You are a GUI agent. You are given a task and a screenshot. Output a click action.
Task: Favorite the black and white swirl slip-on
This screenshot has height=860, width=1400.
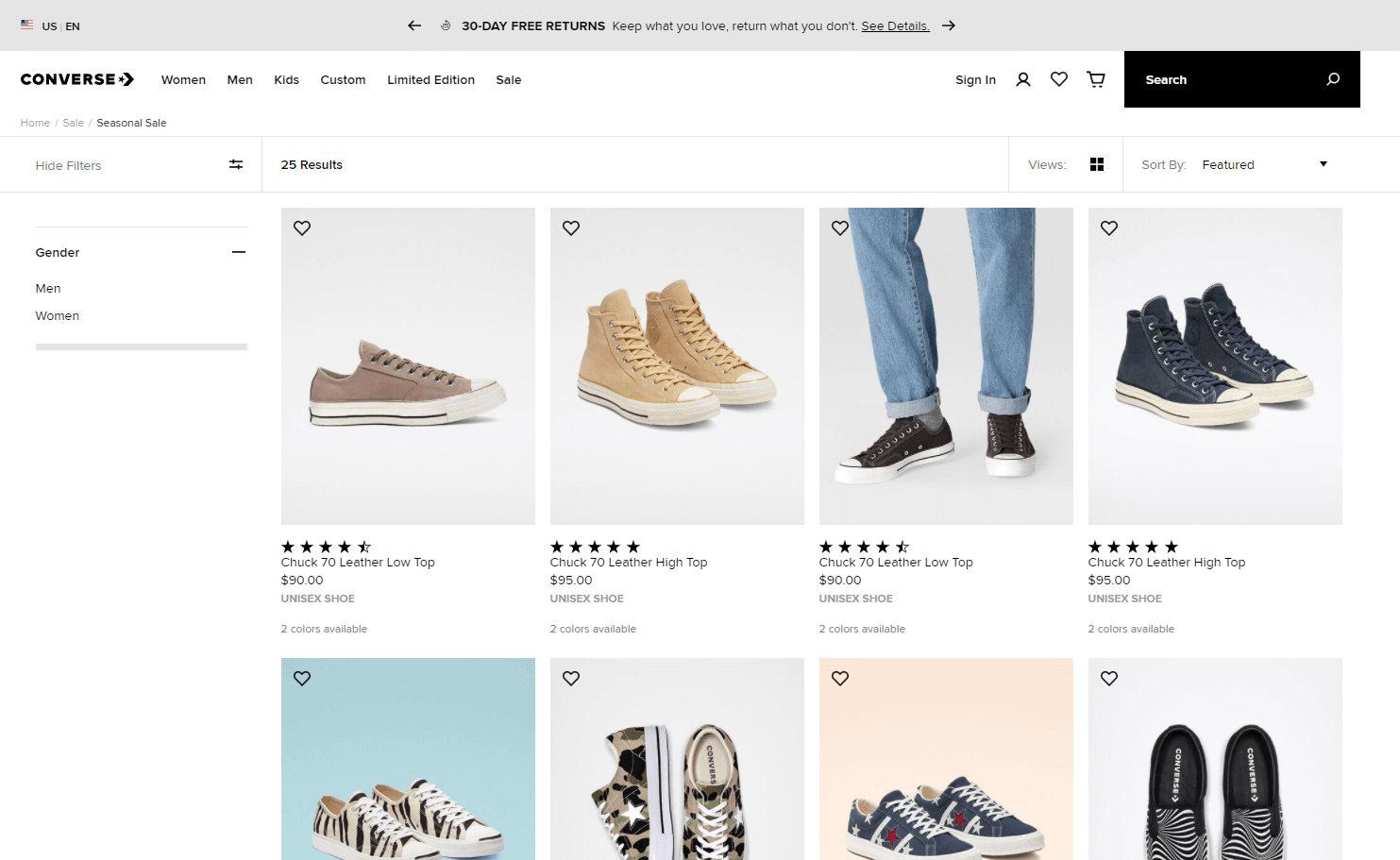[x=1109, y=678]
